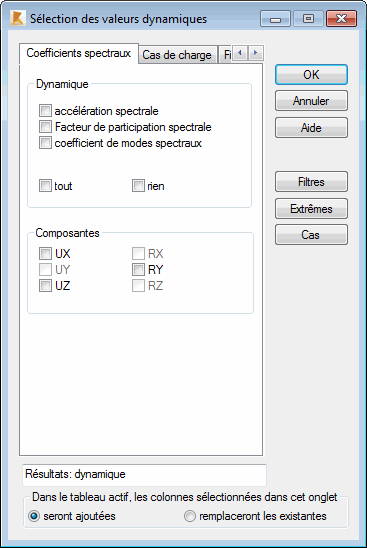
Task: Toggle the UZ component checkbox
Action: point(45,286)
